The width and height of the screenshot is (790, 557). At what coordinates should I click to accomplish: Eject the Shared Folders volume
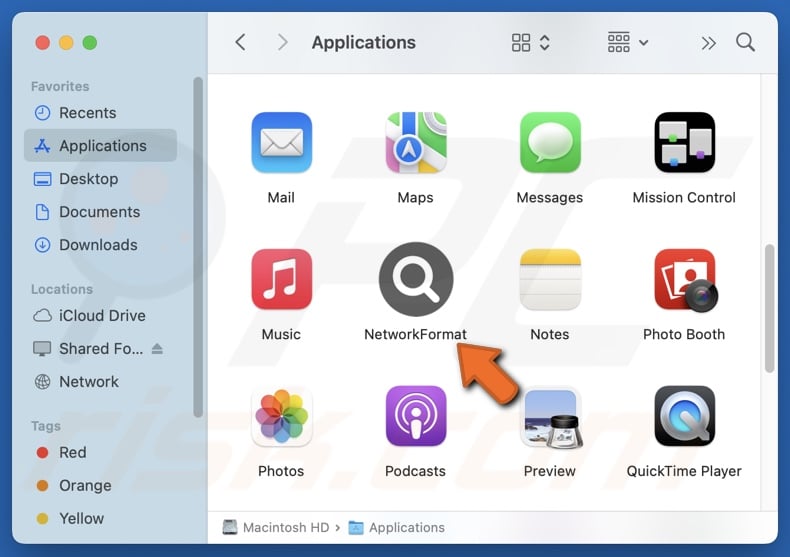click(157, 349)
